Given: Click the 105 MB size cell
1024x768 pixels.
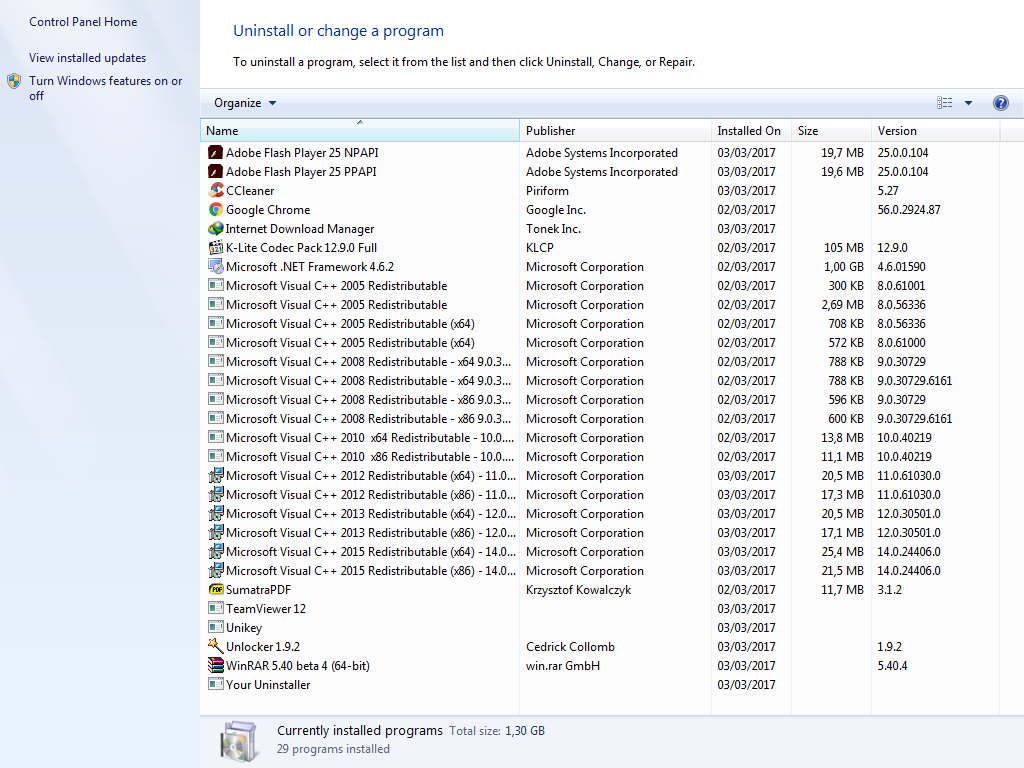Looking at the screenshot, I should 844,248.
